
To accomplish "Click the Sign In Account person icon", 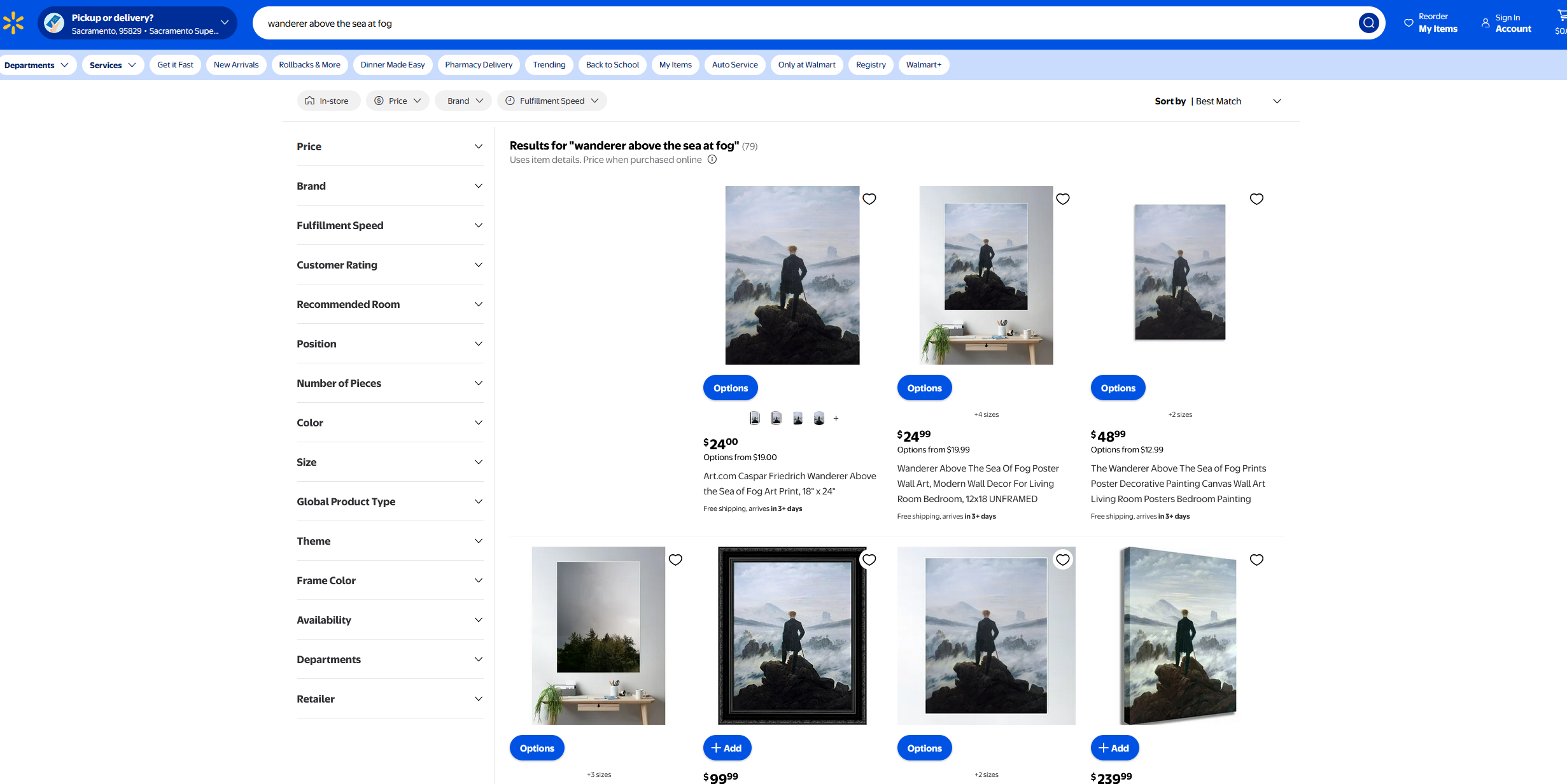I will coord(1486,23).
